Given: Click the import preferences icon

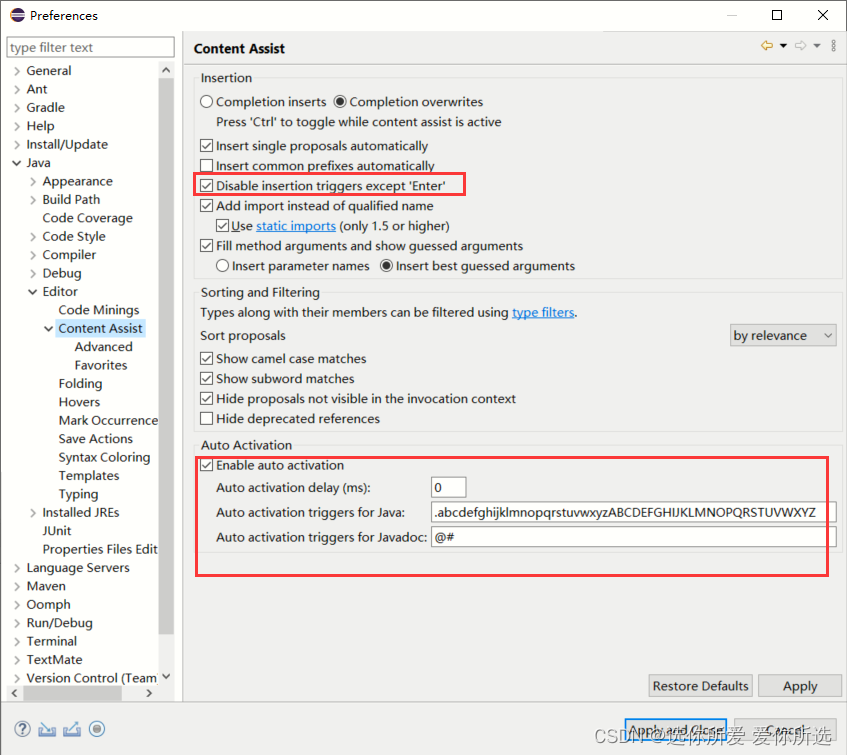Looking at the screenshot, I should point(47,729).
